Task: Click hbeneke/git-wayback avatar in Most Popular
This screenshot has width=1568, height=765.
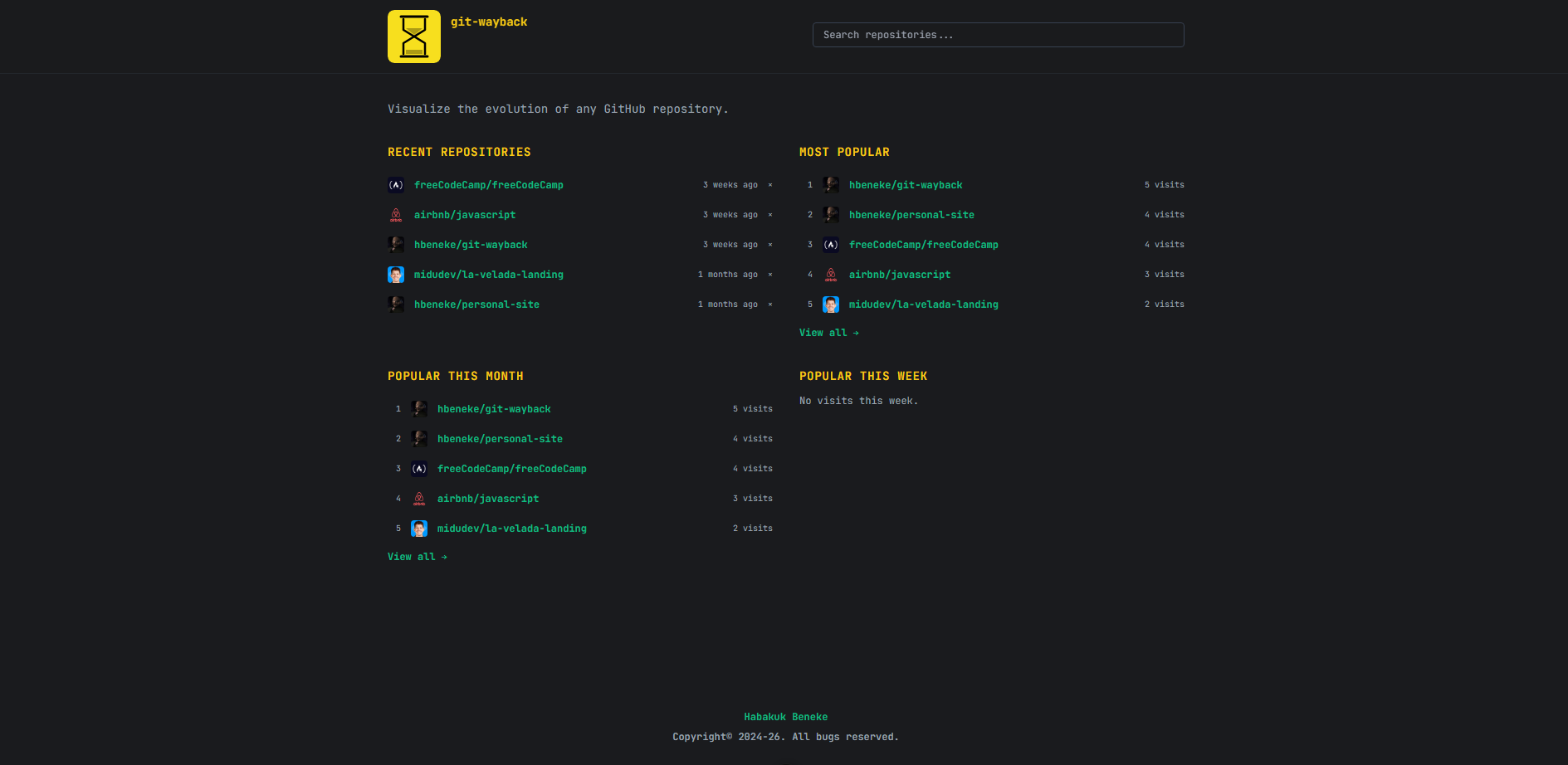Action: click(831, 185)
